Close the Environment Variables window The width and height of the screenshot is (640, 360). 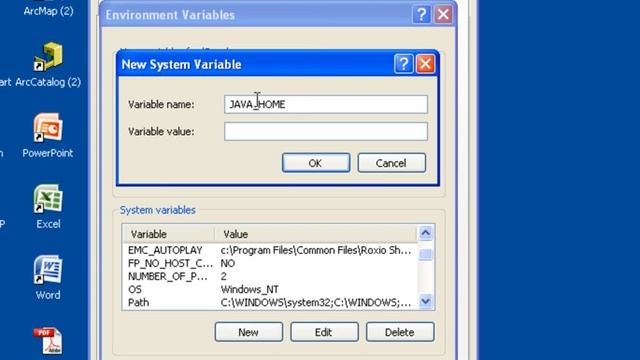pyautogui.click(x=443, y=15)
